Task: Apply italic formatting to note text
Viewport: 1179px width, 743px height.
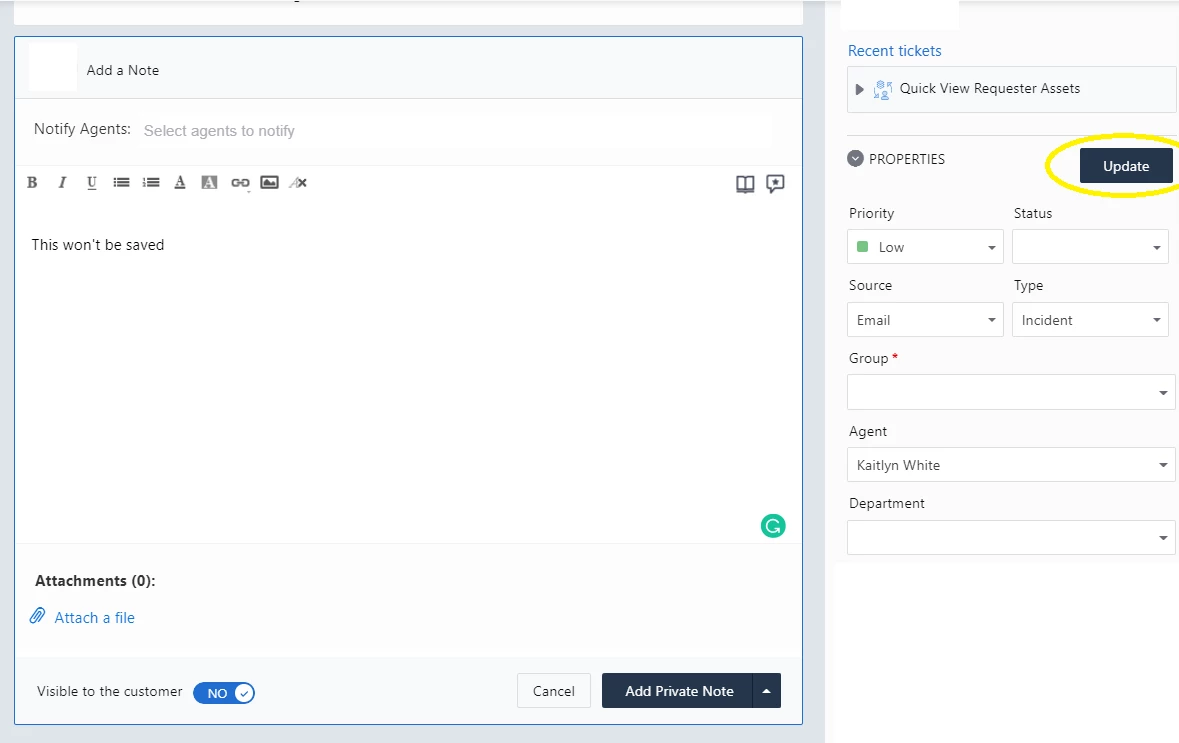Action: pyautogui.click(x=62, y=183)
